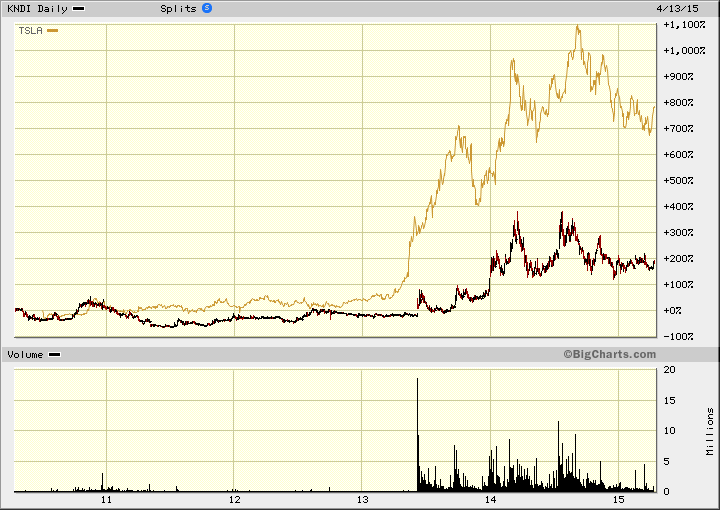The image size is (720, 510).
Task: Click the date '4/13/15'
Action: [x=677, y=9]
